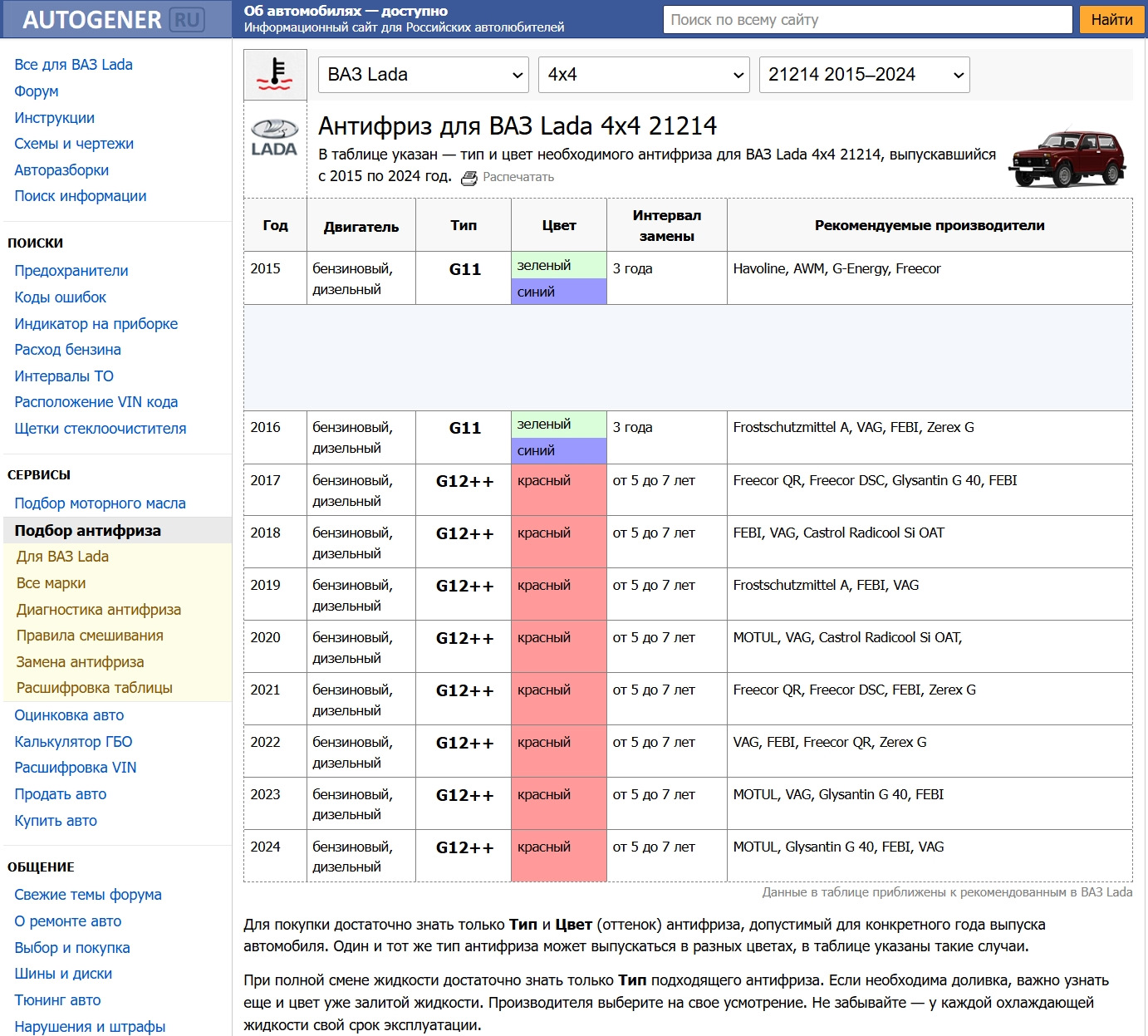Image resolution: width=1148 pixels, height=1036 pixels.
Task: Click the red красный color cell for 2020
Action: coord(558,646)
